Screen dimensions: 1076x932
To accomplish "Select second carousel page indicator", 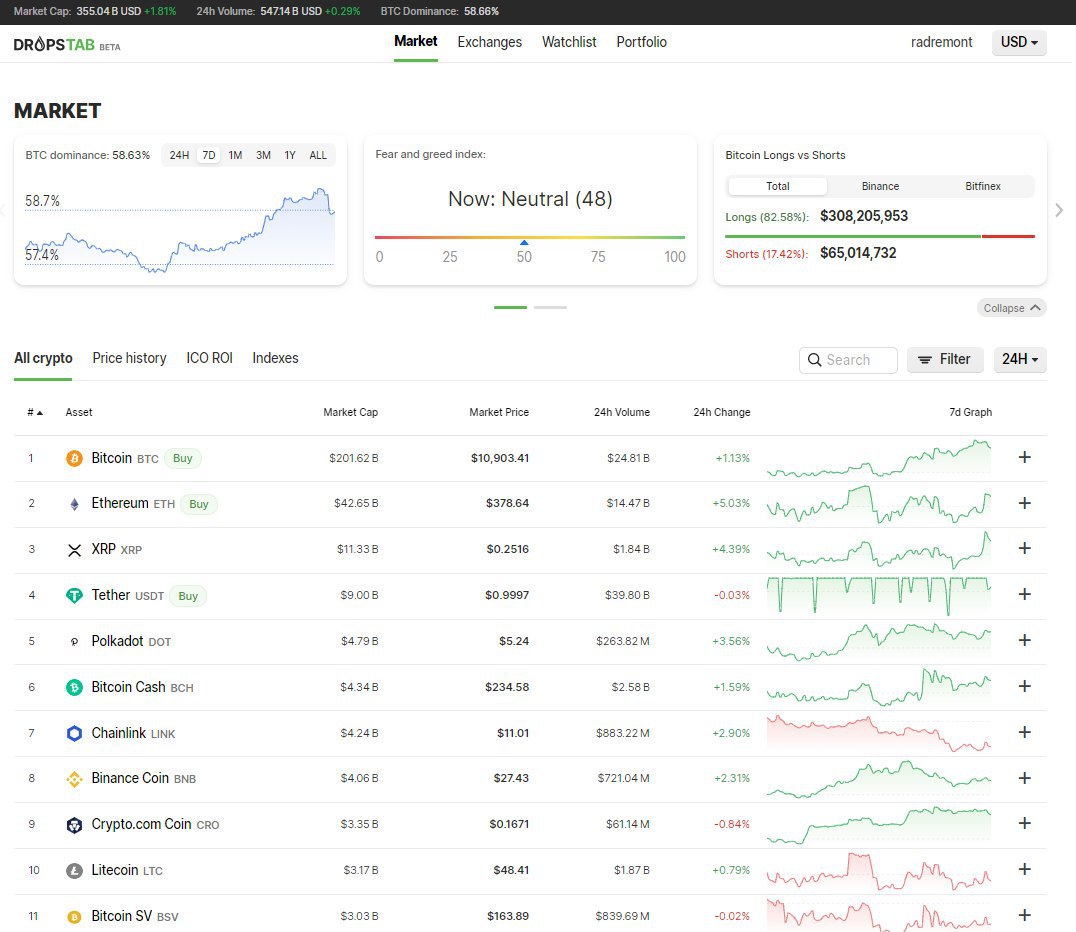I will point(550,307).
